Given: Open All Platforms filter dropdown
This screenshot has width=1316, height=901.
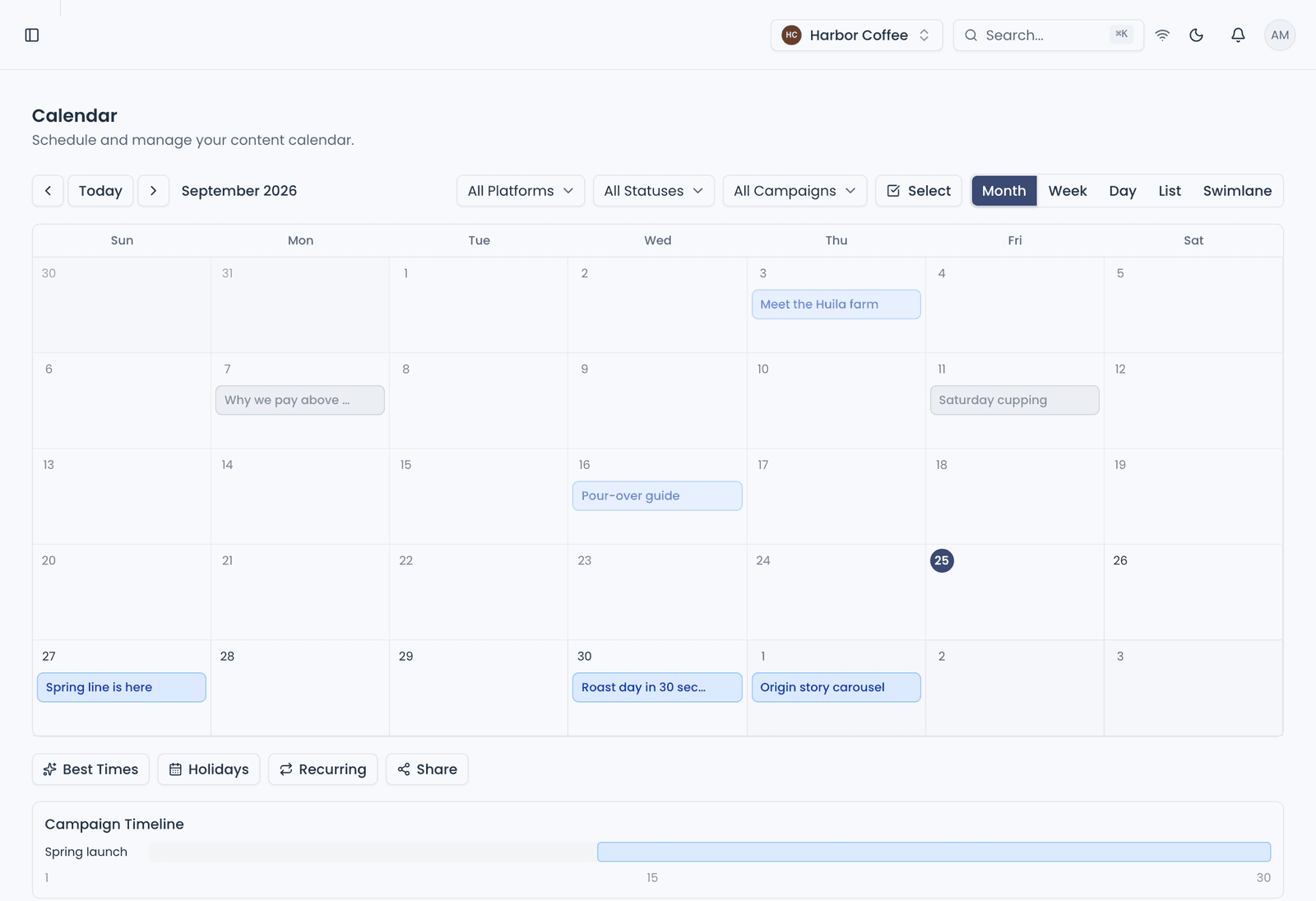Looking at the screenshot, I should tap(521, 191).
